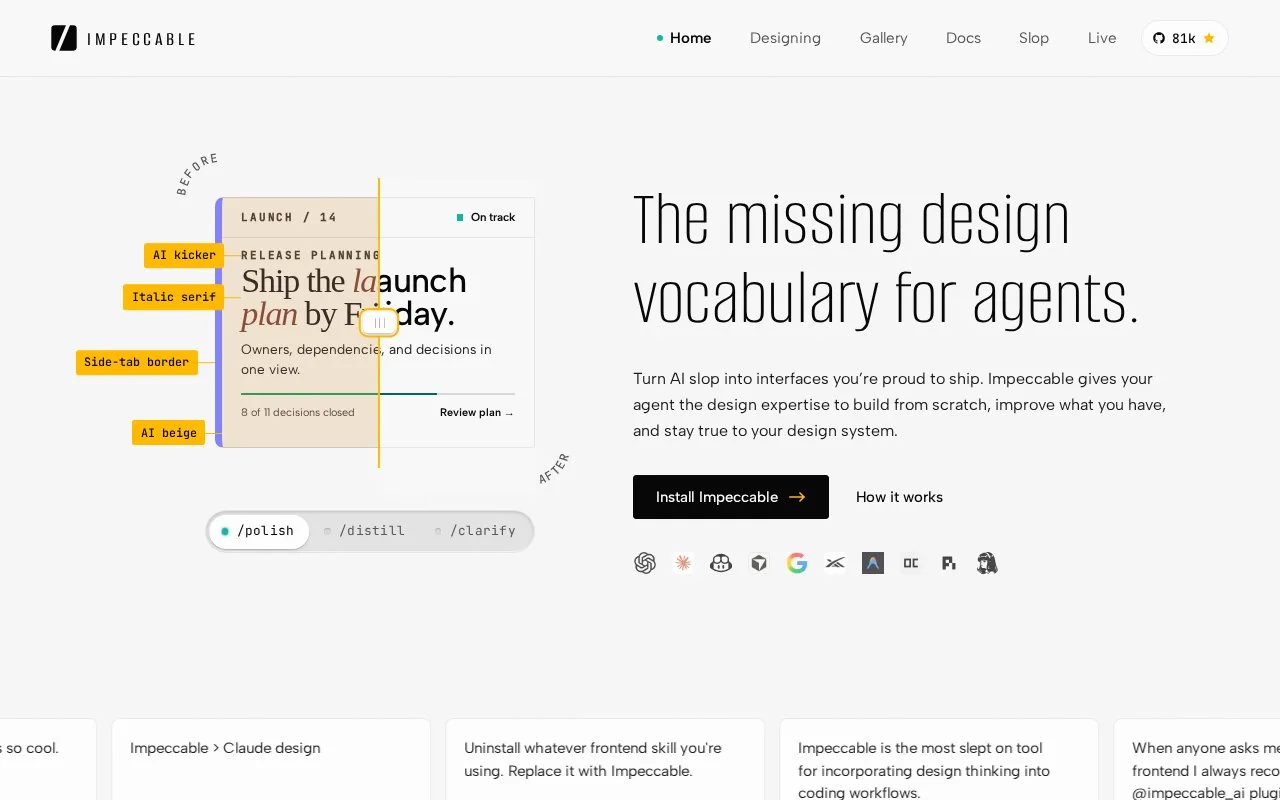
Task: Open the Slop nav link
Action: click(1034, 38)
